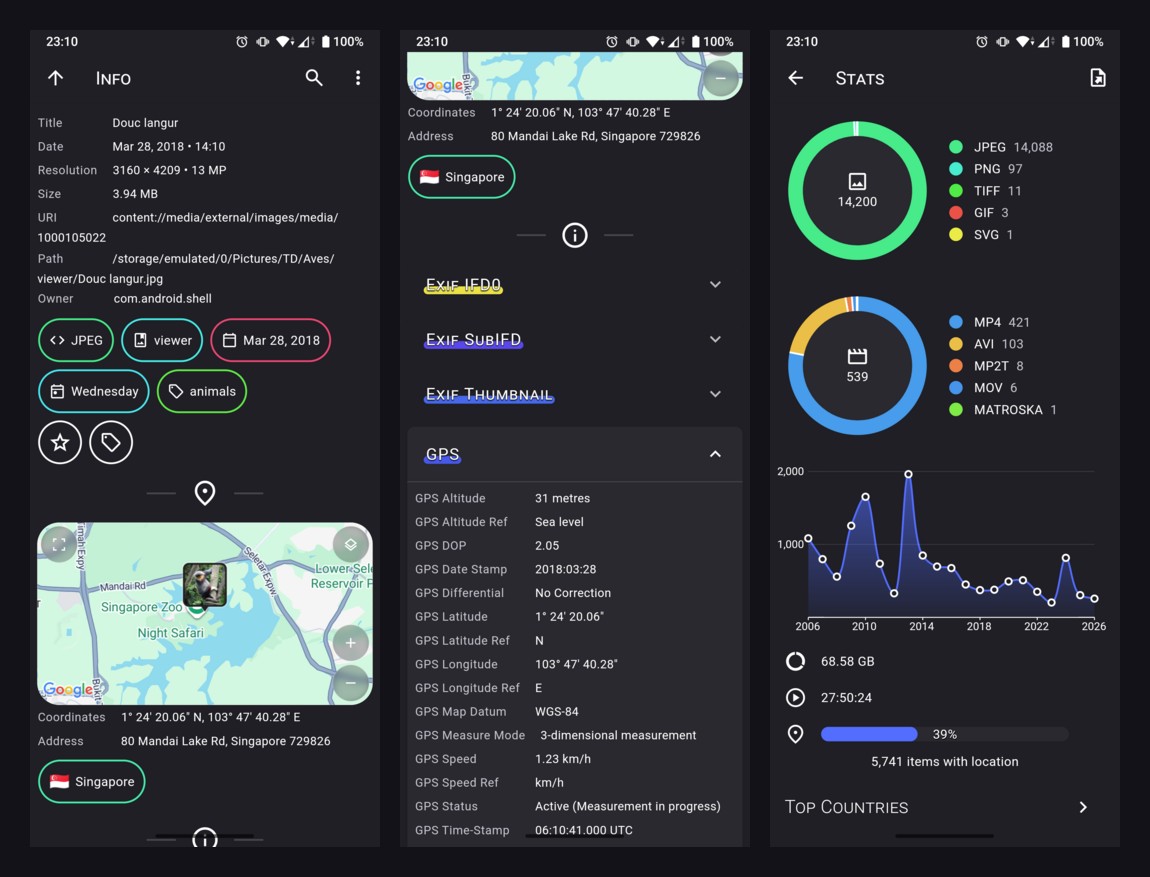Select the AVI 103 legend item
The height and width of the screenshot is (877, 1150).
point(986,344)
